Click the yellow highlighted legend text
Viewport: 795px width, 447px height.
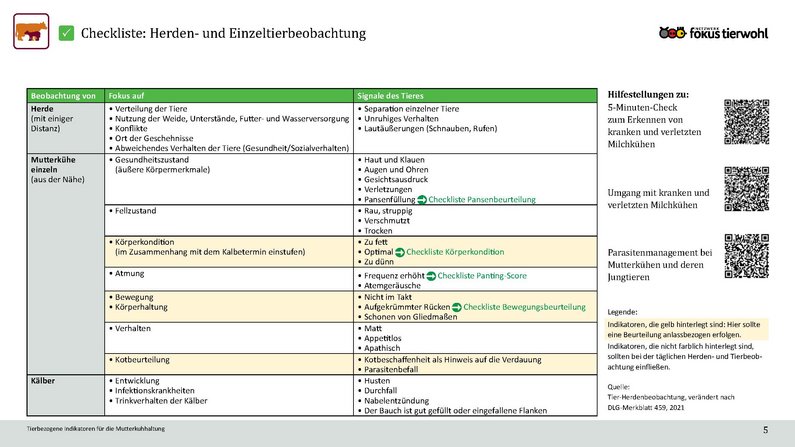pyautogui.click(x=689, y=329)
